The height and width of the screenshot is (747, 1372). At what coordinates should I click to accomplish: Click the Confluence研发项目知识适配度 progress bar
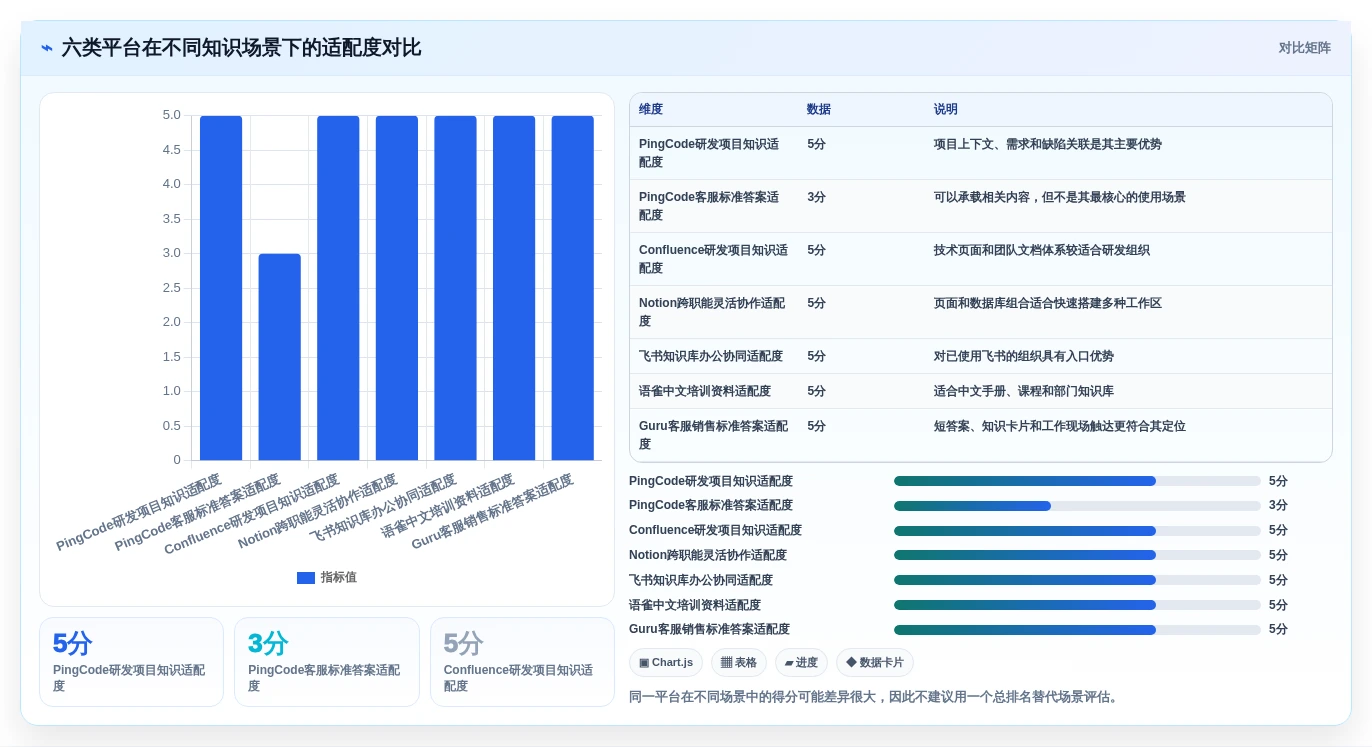1077,531
